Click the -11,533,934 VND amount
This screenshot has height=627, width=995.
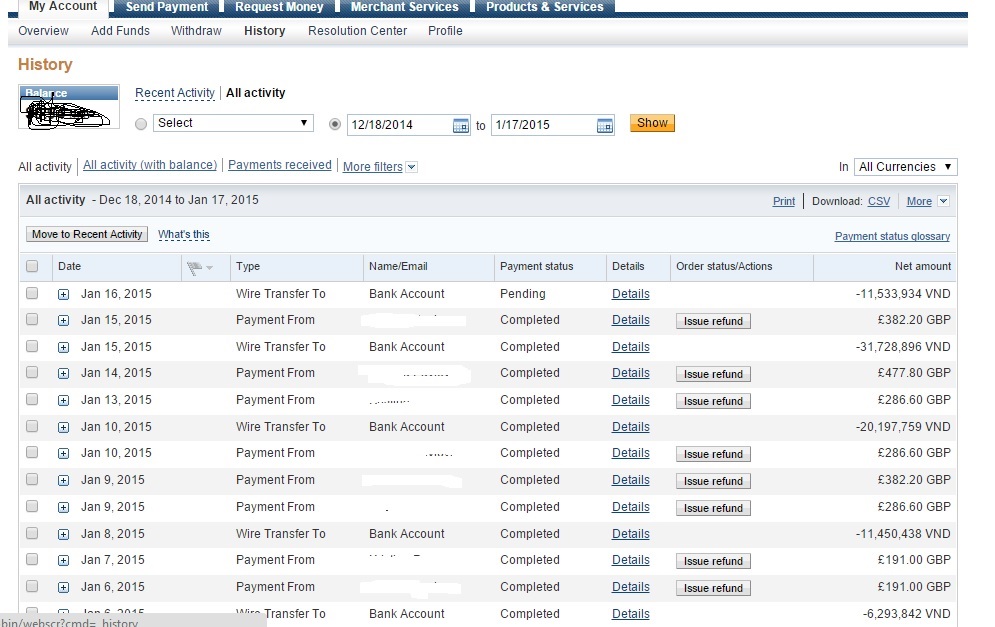tap(903, 294)
